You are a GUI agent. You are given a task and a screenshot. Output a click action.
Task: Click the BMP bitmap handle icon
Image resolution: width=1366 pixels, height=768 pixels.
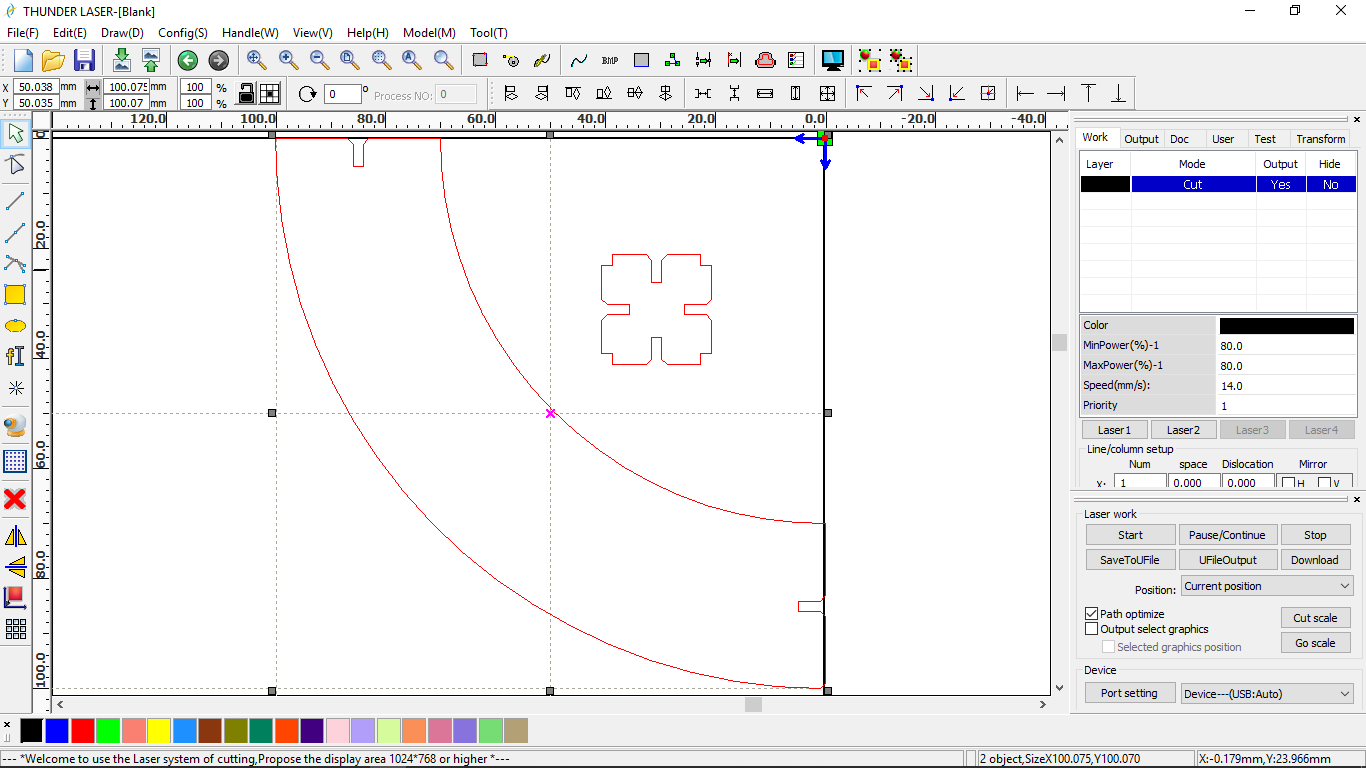pos(610,60)
